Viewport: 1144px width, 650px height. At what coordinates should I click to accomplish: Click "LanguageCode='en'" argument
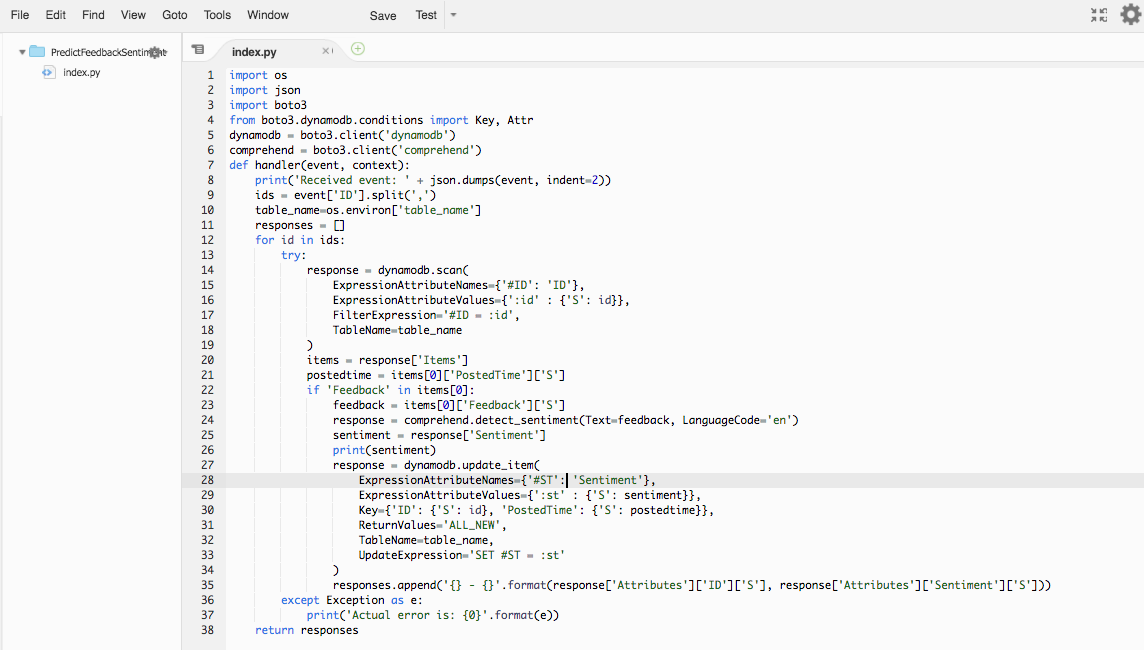[737, 420]
